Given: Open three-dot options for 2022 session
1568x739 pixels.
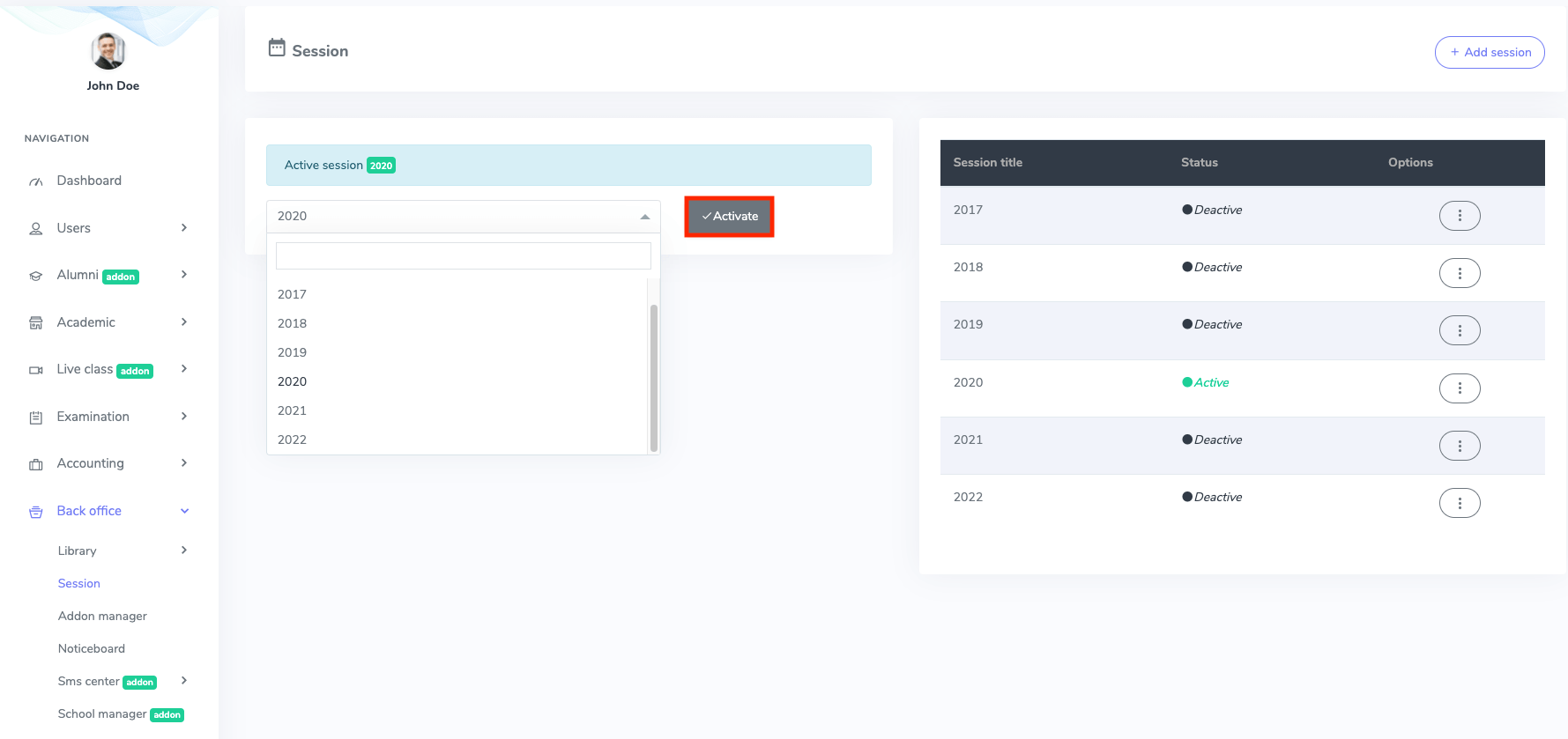Looking at the screenshot, I should pyautogui.click(x=1459, y=503).
